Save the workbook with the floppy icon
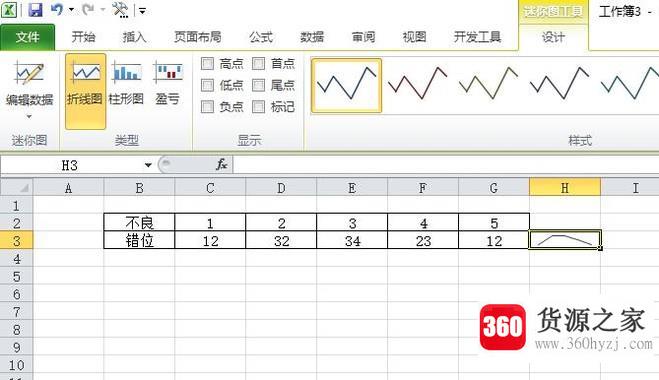Viewport: 659px width, 380px height. [x=35, y=10]
